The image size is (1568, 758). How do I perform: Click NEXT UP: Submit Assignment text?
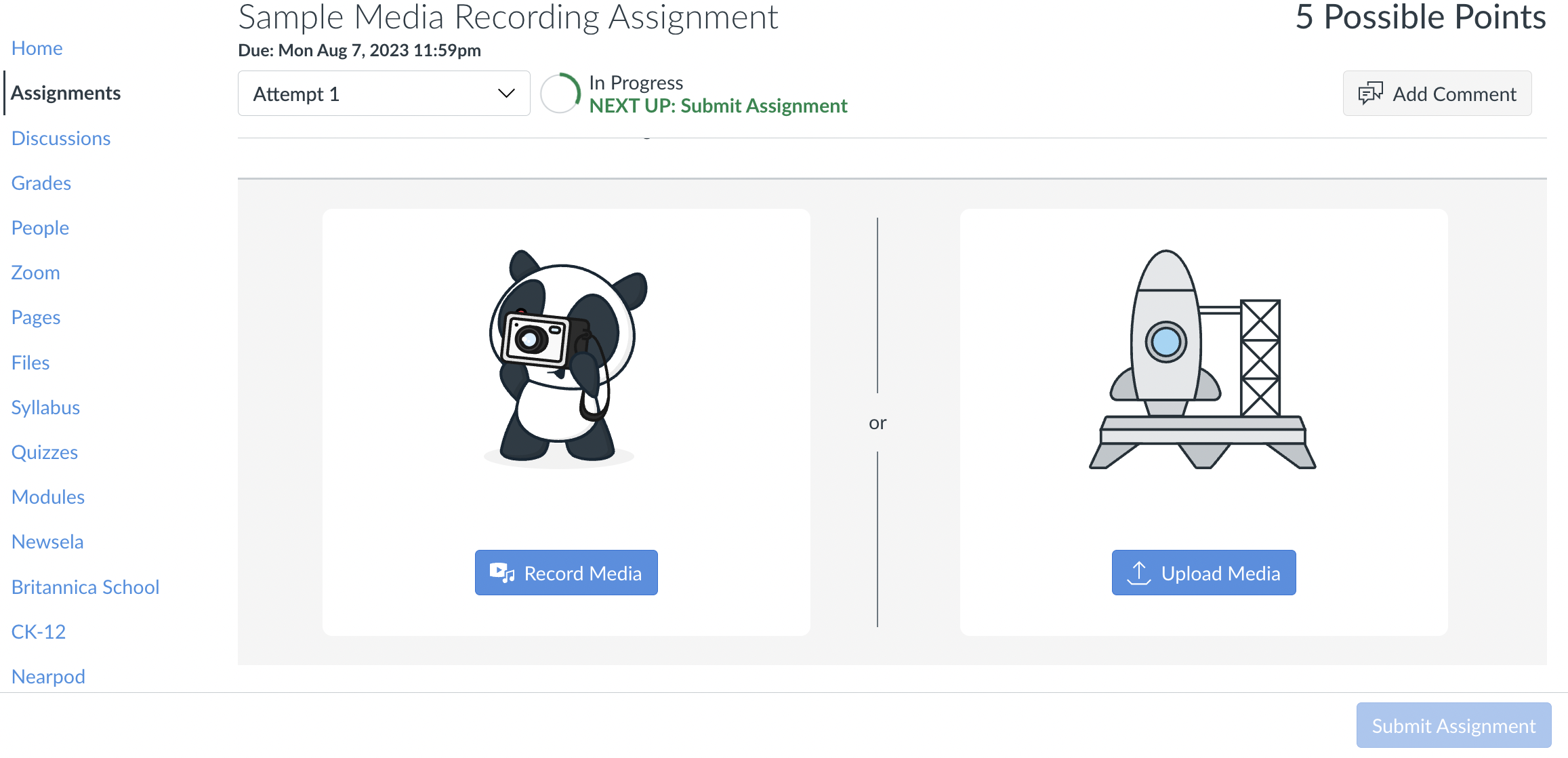click(718, 106)
